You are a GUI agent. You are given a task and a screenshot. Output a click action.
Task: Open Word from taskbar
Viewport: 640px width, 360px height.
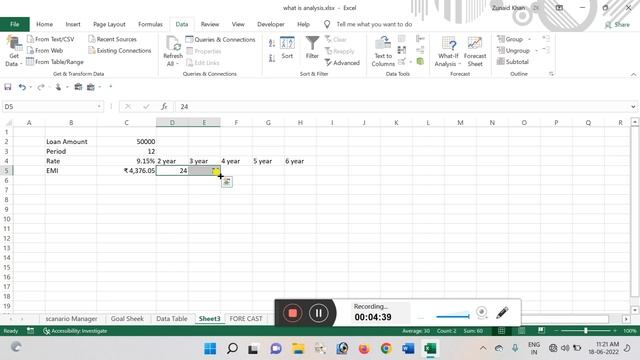point(408,349)
